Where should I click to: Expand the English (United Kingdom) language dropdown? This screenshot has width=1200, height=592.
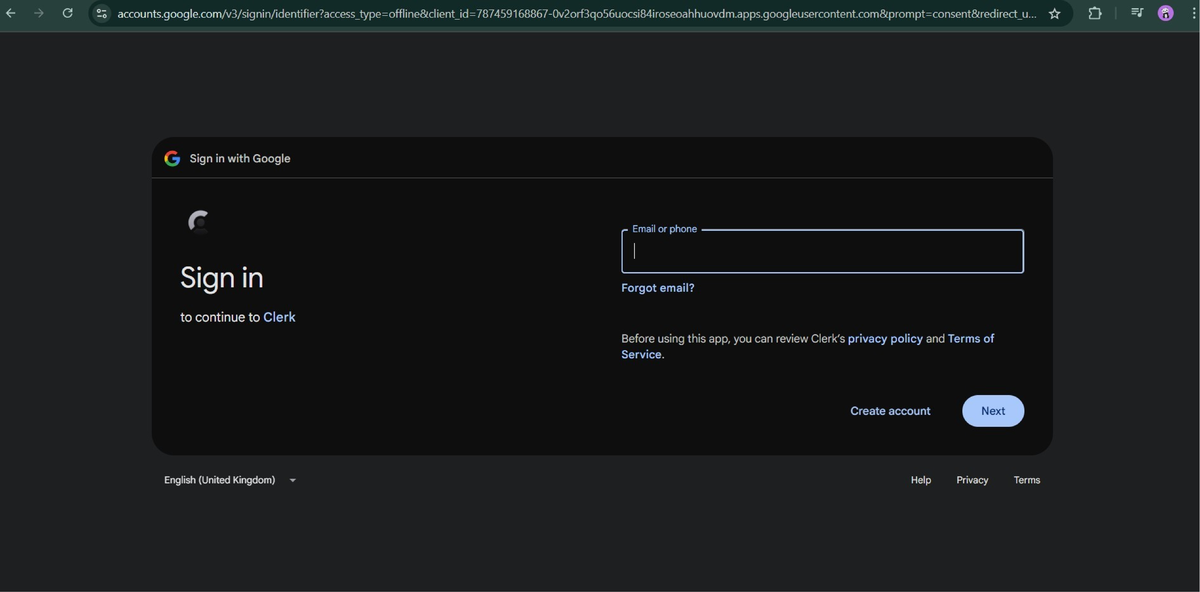230,480
